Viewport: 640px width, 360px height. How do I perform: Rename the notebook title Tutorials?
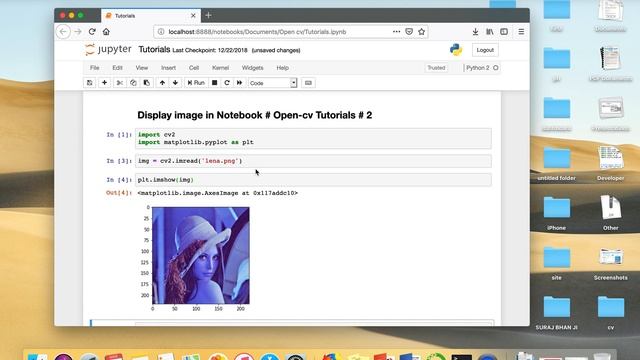click(154, 50)
